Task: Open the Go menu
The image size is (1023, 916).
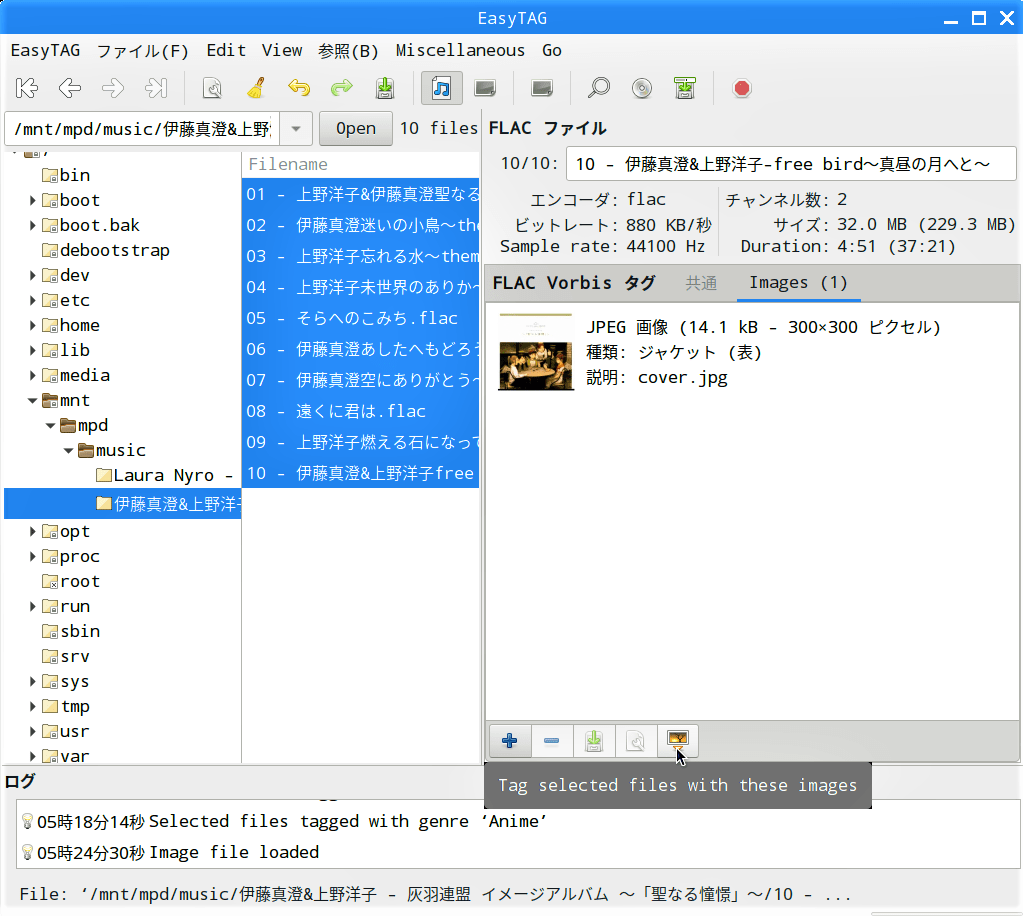Action: click(552, 50)
